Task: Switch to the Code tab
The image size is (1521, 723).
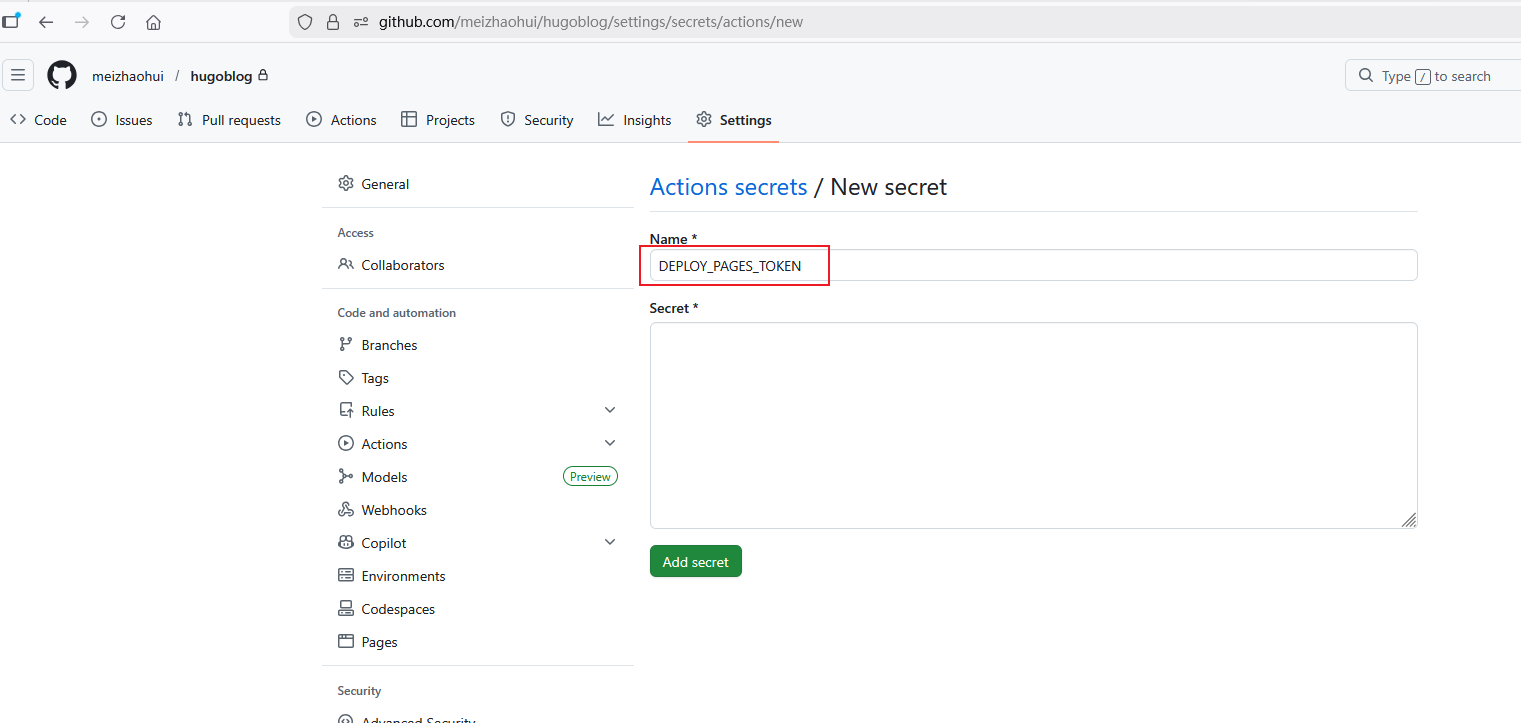Action: 38,120
